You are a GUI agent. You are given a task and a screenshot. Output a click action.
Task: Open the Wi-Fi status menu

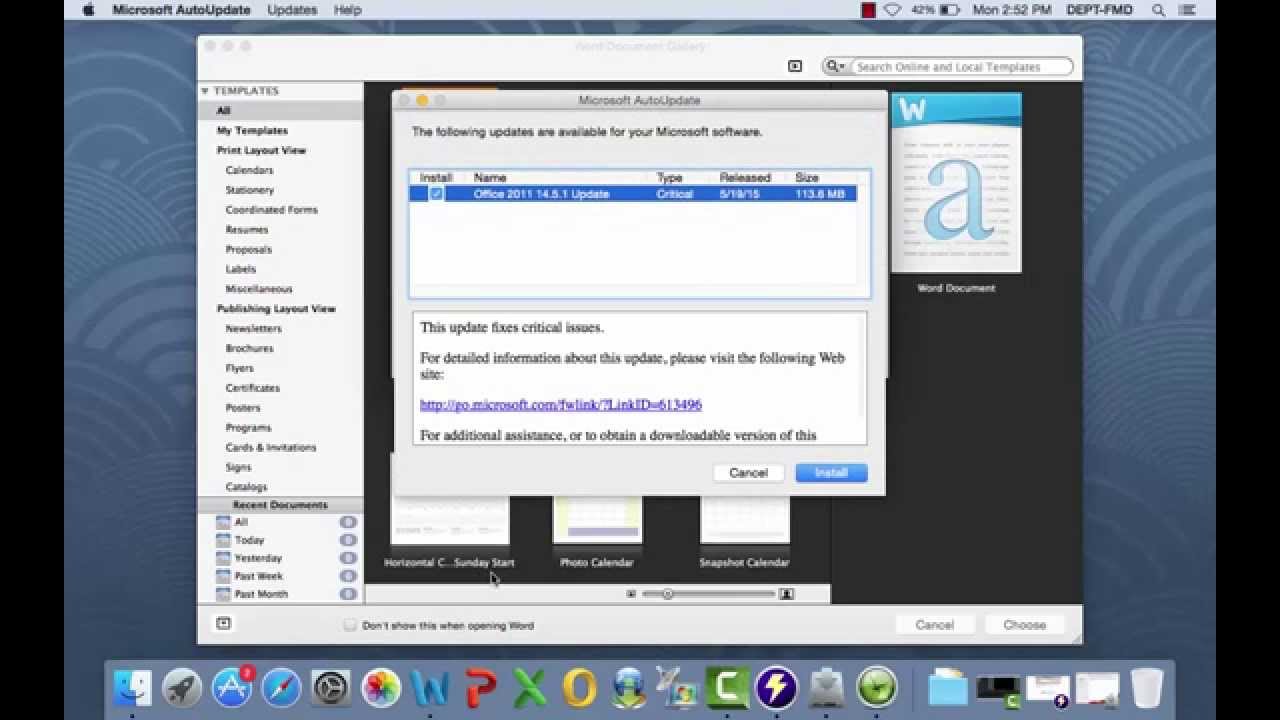click(x=893, y=10)
